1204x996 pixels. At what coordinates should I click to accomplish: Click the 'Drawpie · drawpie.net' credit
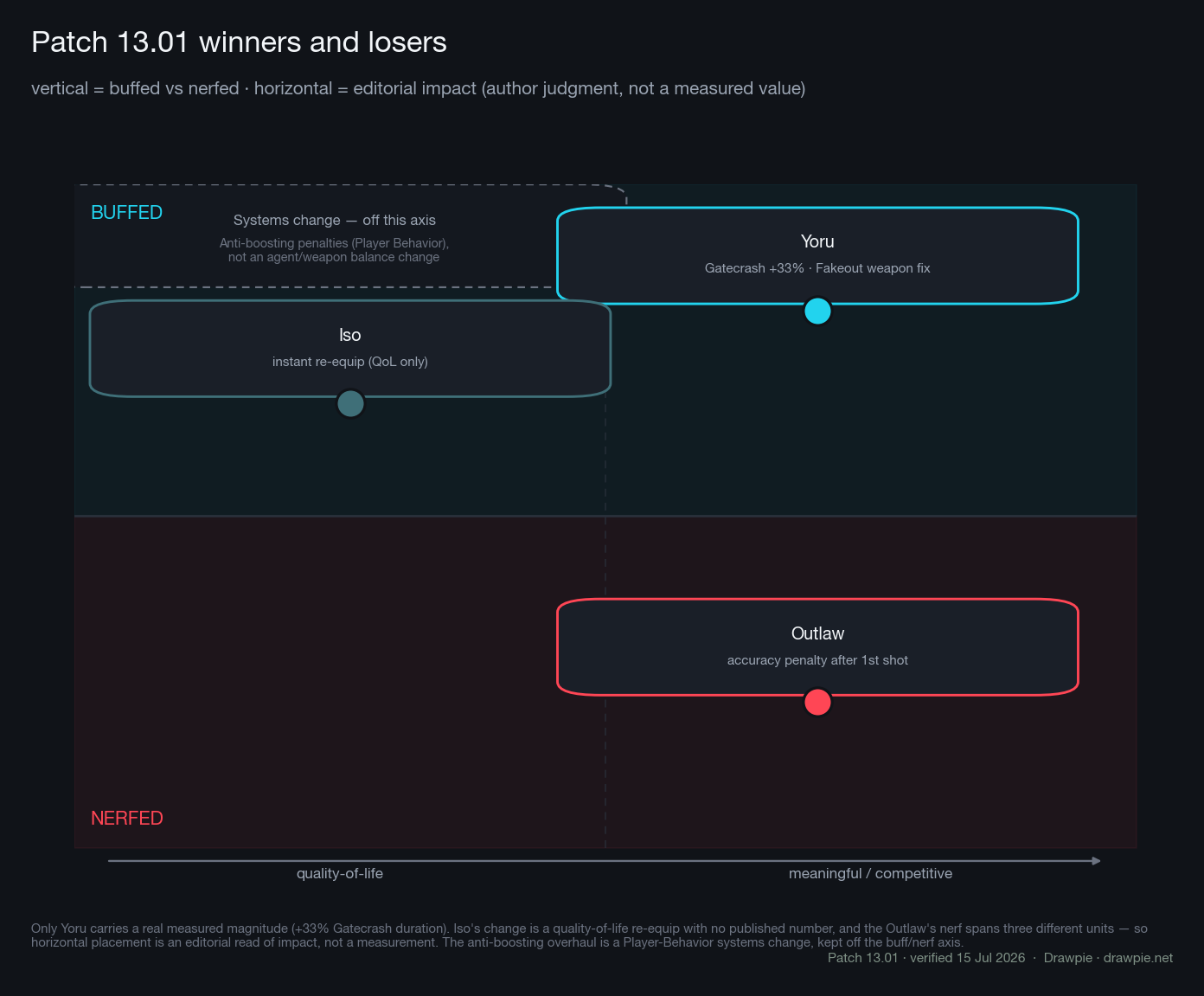pos(1109,958)
